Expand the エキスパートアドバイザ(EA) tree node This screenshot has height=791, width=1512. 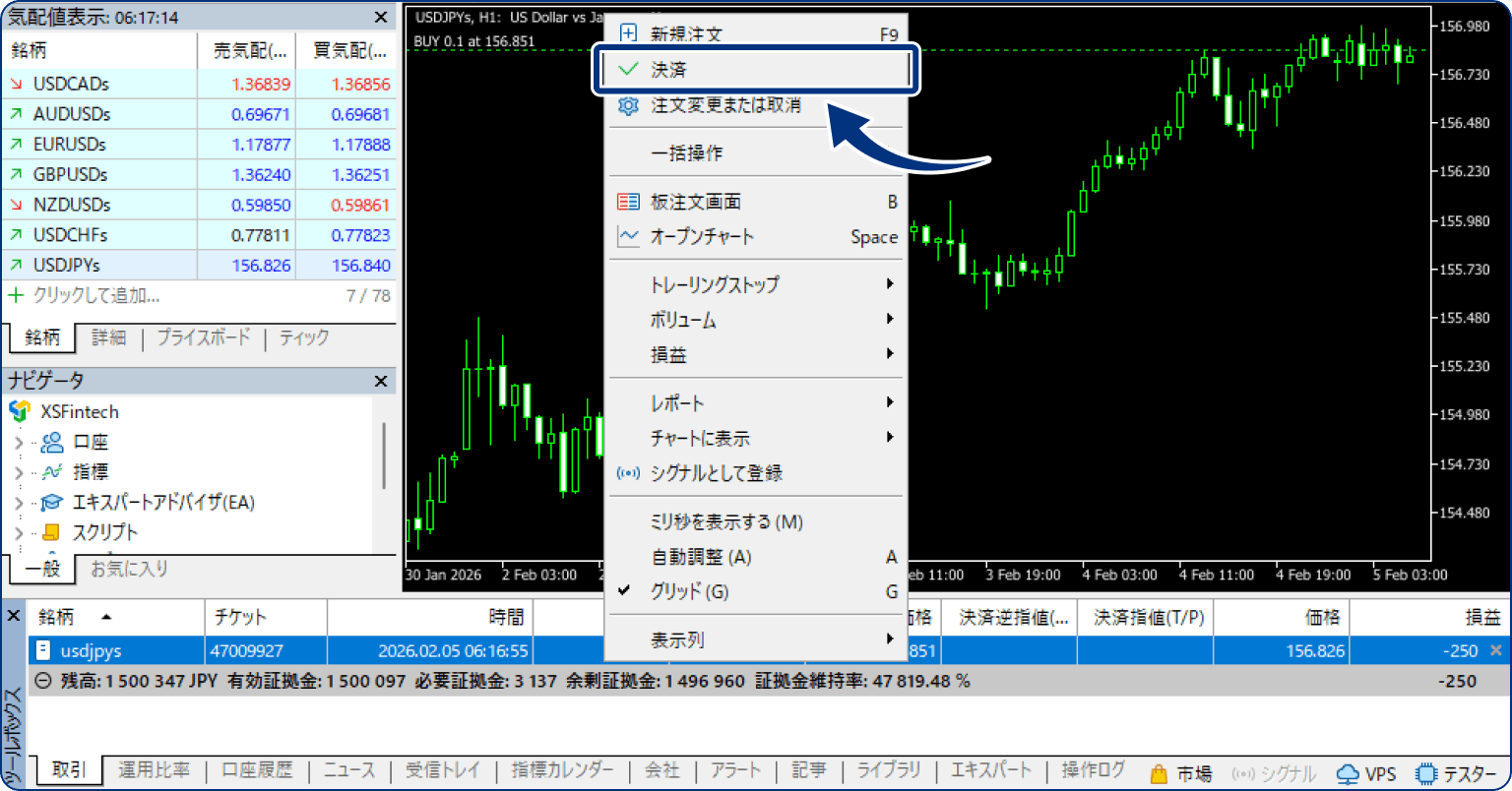(18, 503)
